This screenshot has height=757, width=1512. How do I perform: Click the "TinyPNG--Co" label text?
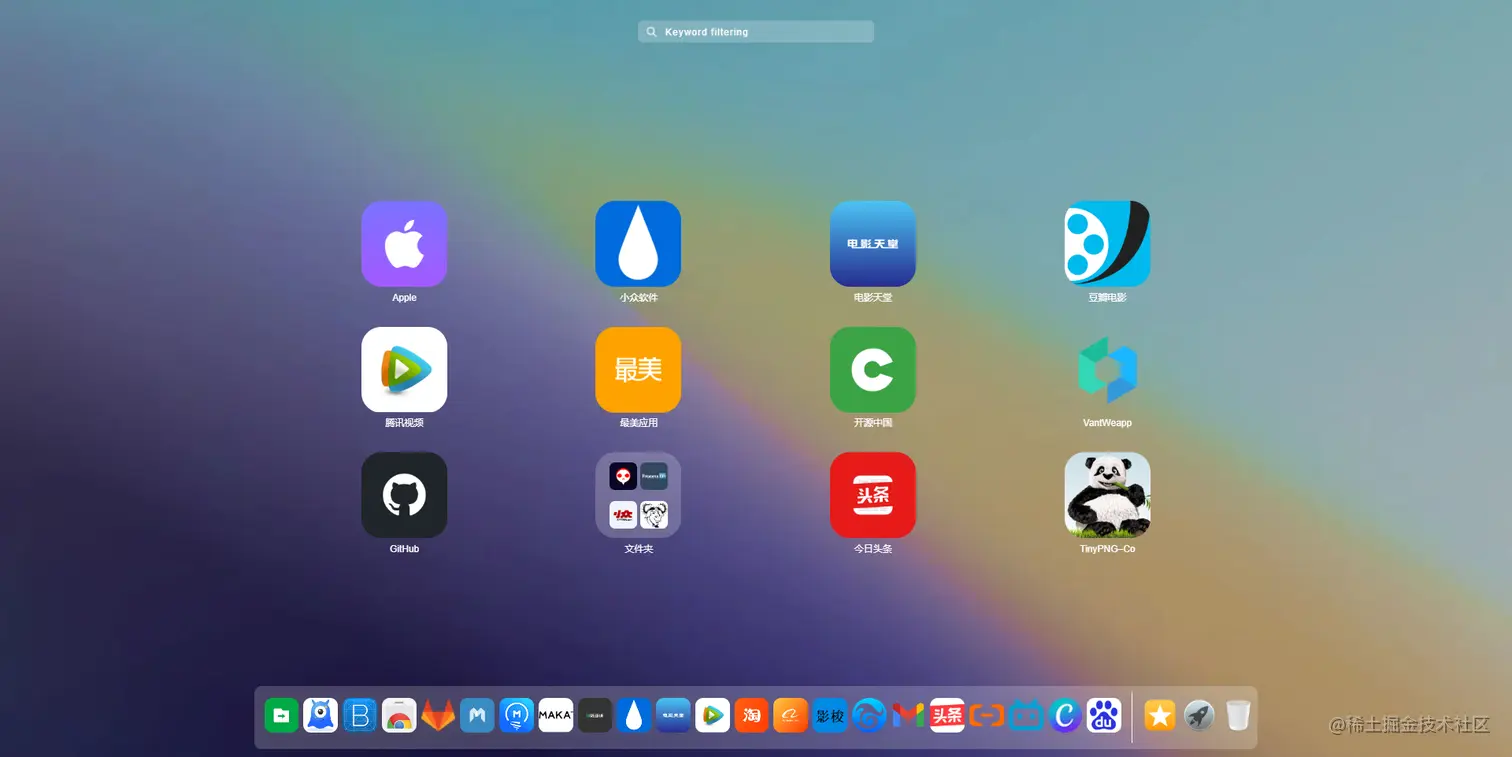[x=1107, y=549]
